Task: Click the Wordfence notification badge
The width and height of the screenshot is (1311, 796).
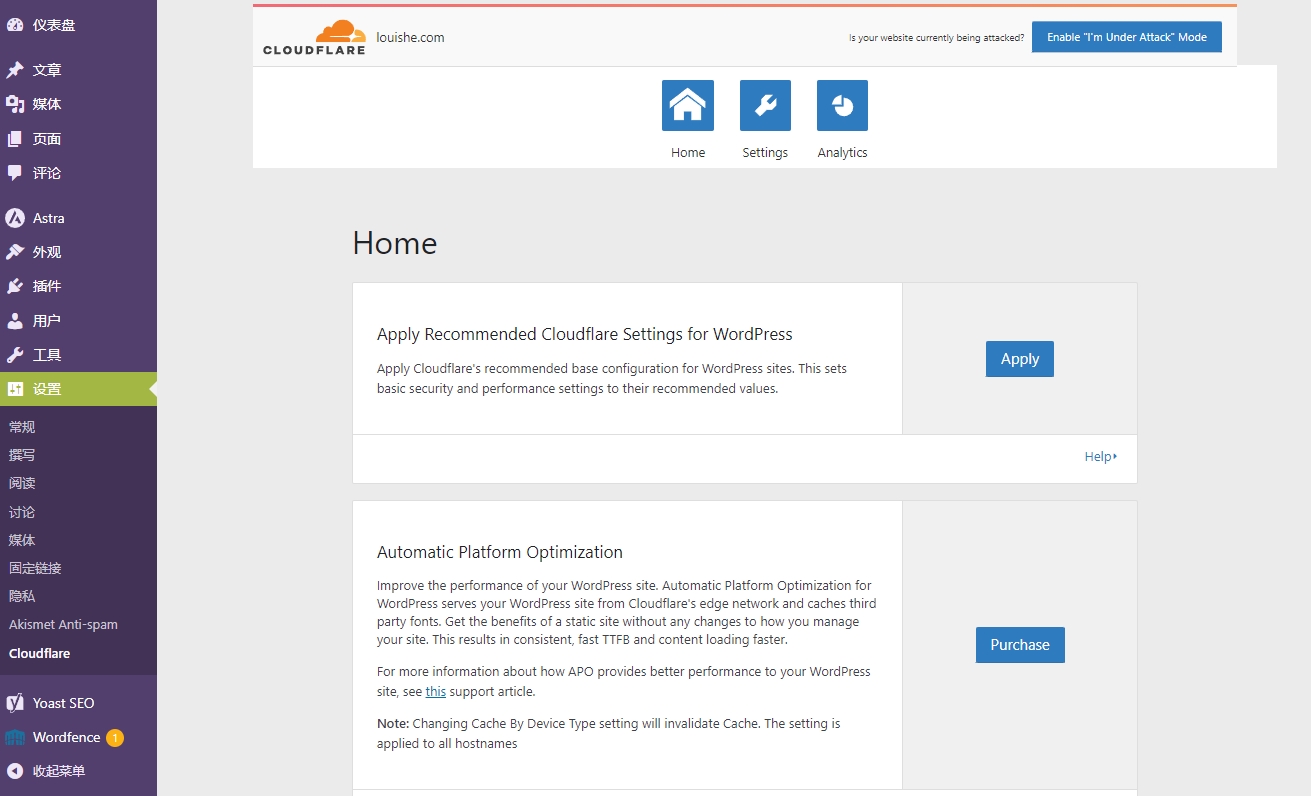Action: point(115,738)
